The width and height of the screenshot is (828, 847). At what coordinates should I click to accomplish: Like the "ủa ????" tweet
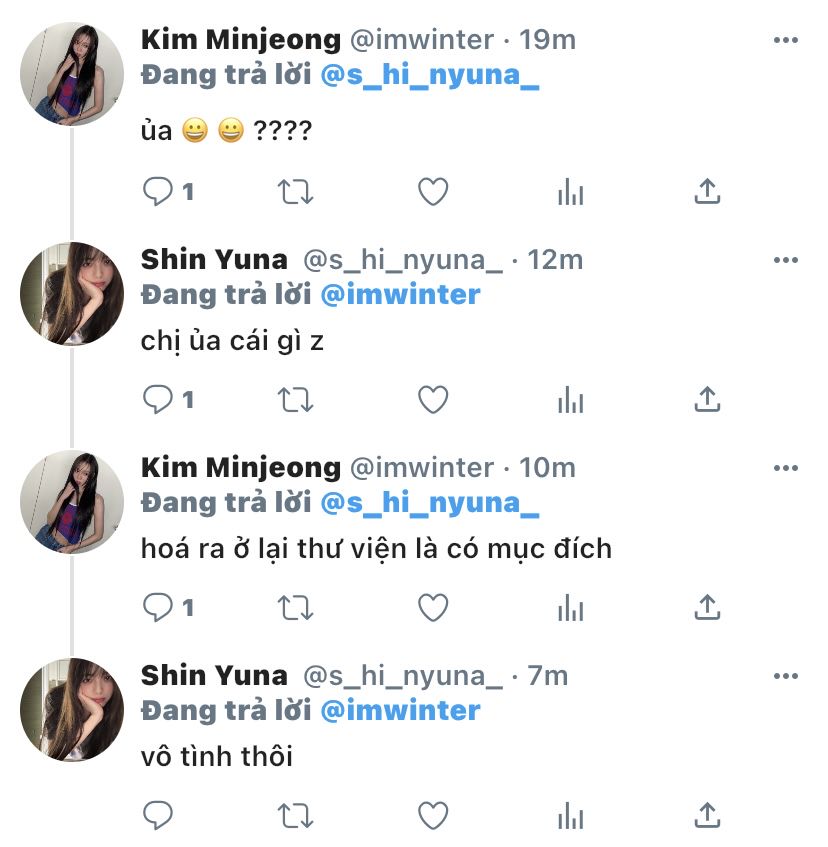tap(432, 192)
